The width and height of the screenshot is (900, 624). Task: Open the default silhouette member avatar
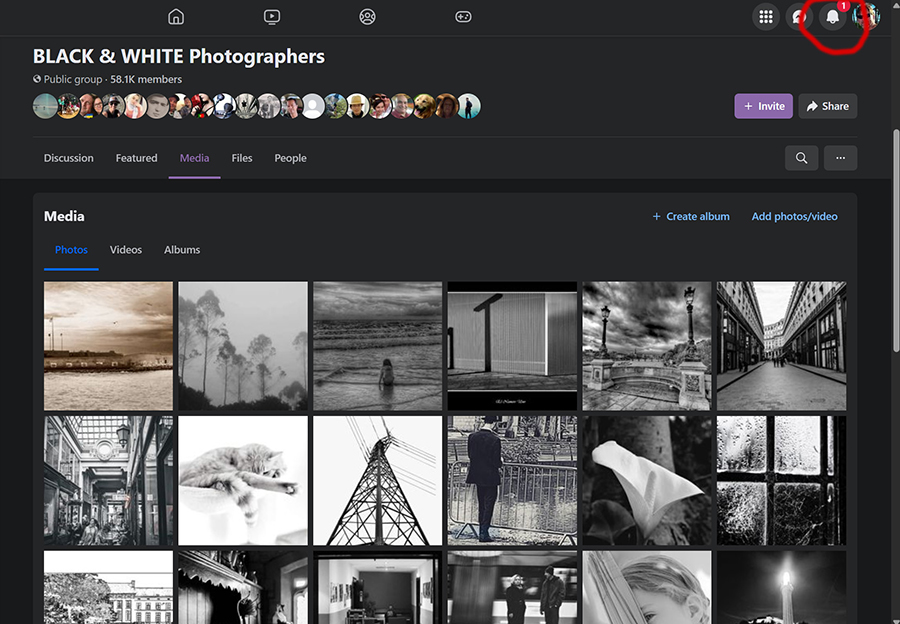[313, 106]
